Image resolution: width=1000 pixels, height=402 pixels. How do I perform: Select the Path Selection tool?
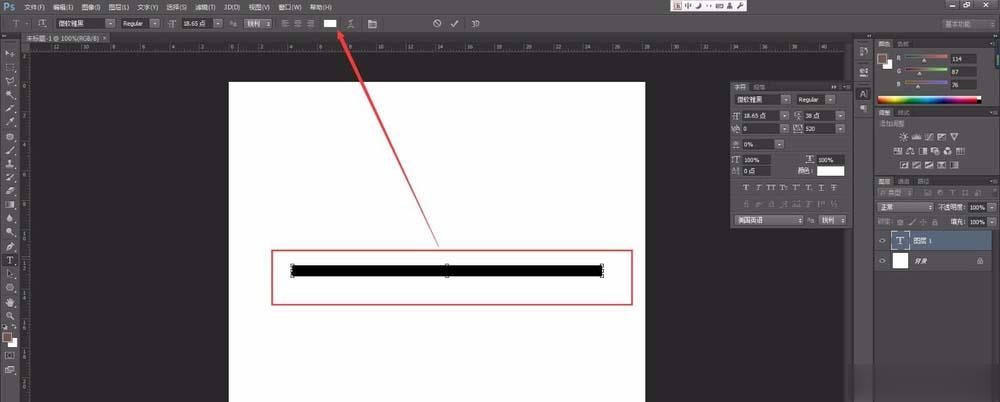tap(10, 274)
